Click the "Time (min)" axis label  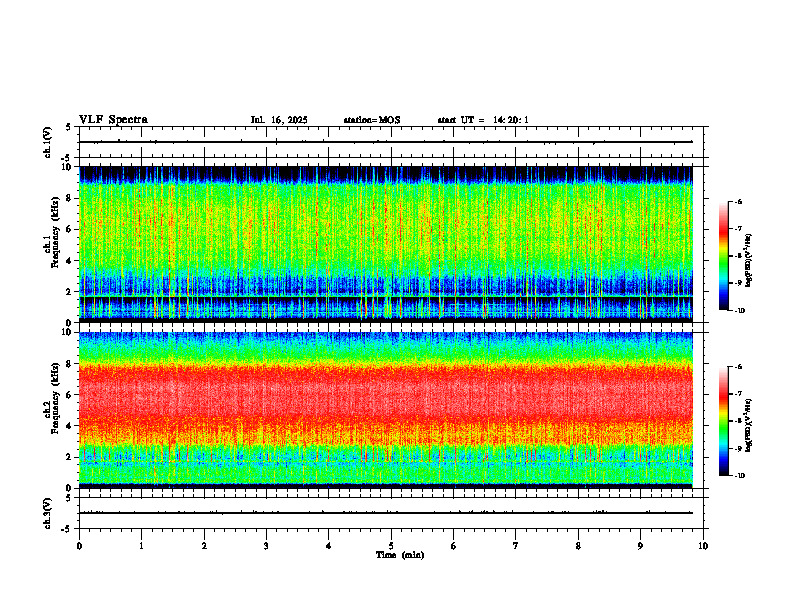tap(400, 555)
